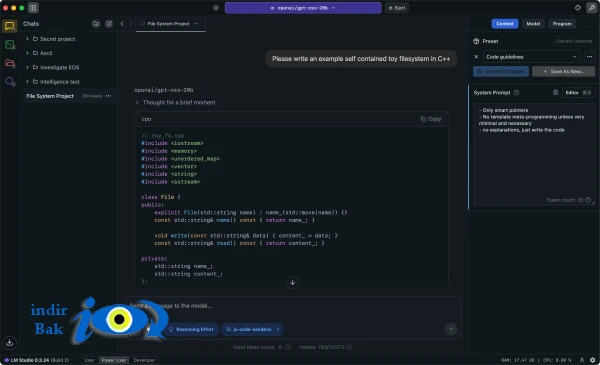This screenshot has height=365, width=600.
Task: Select Power User mode
Action: pos(114,360)
